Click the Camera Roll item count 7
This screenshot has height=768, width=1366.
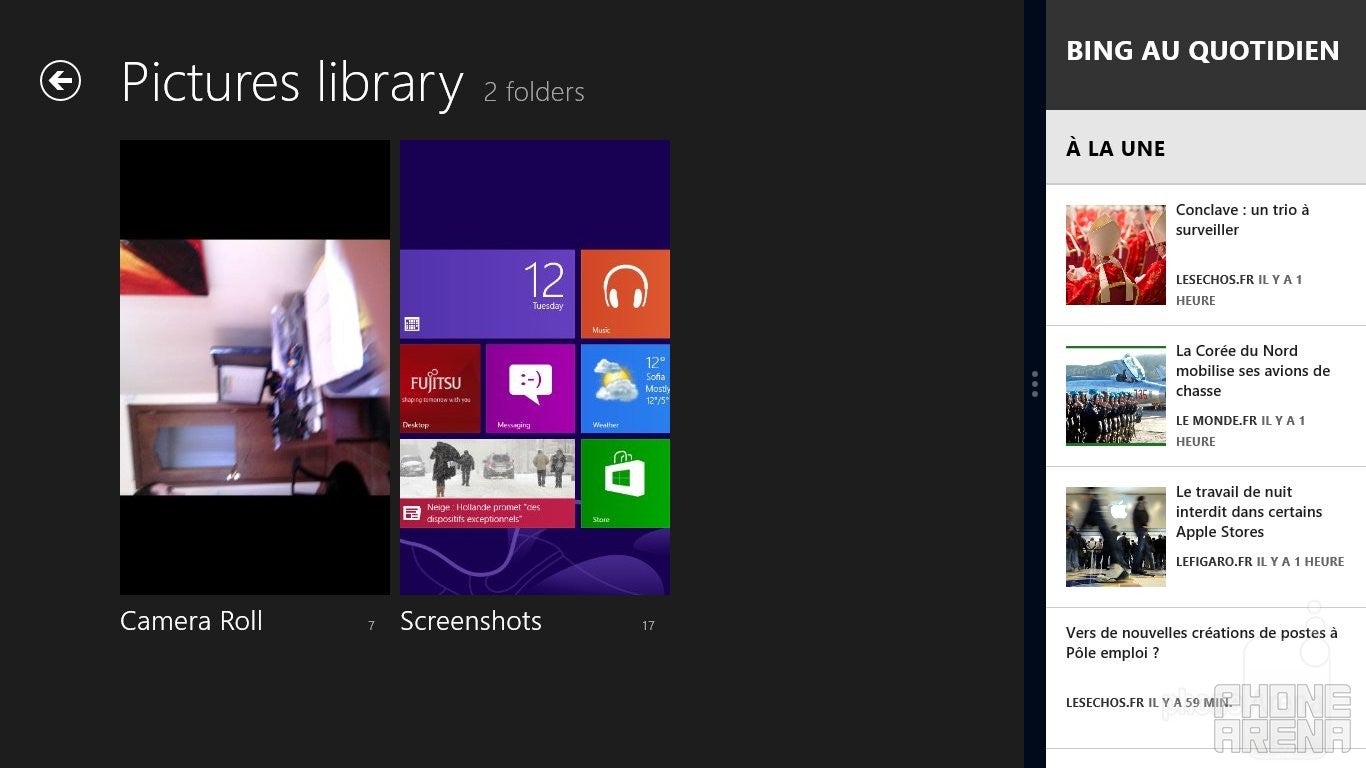point(371,626)
